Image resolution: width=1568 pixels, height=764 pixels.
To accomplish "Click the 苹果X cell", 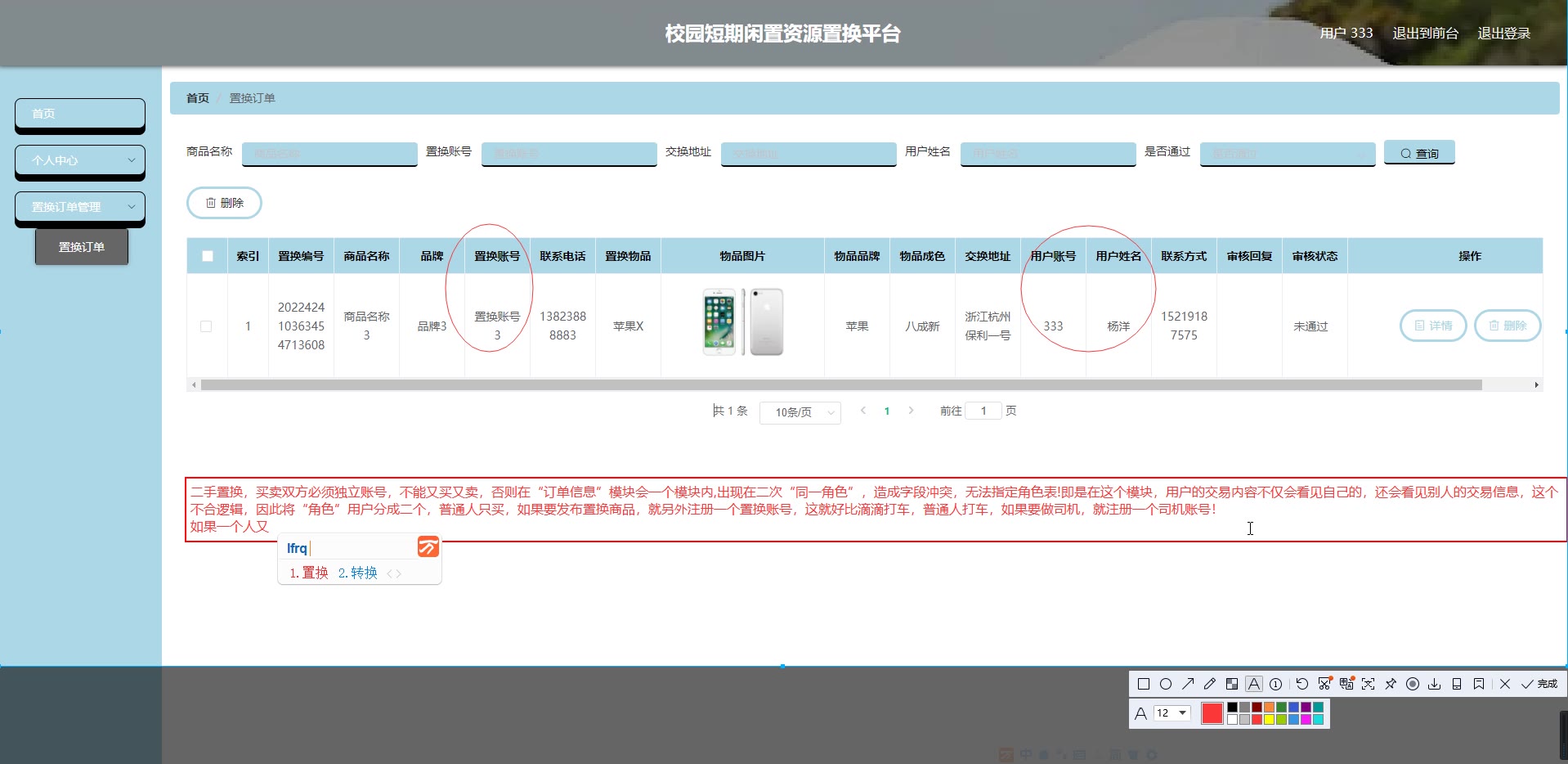I will [628, 326].
